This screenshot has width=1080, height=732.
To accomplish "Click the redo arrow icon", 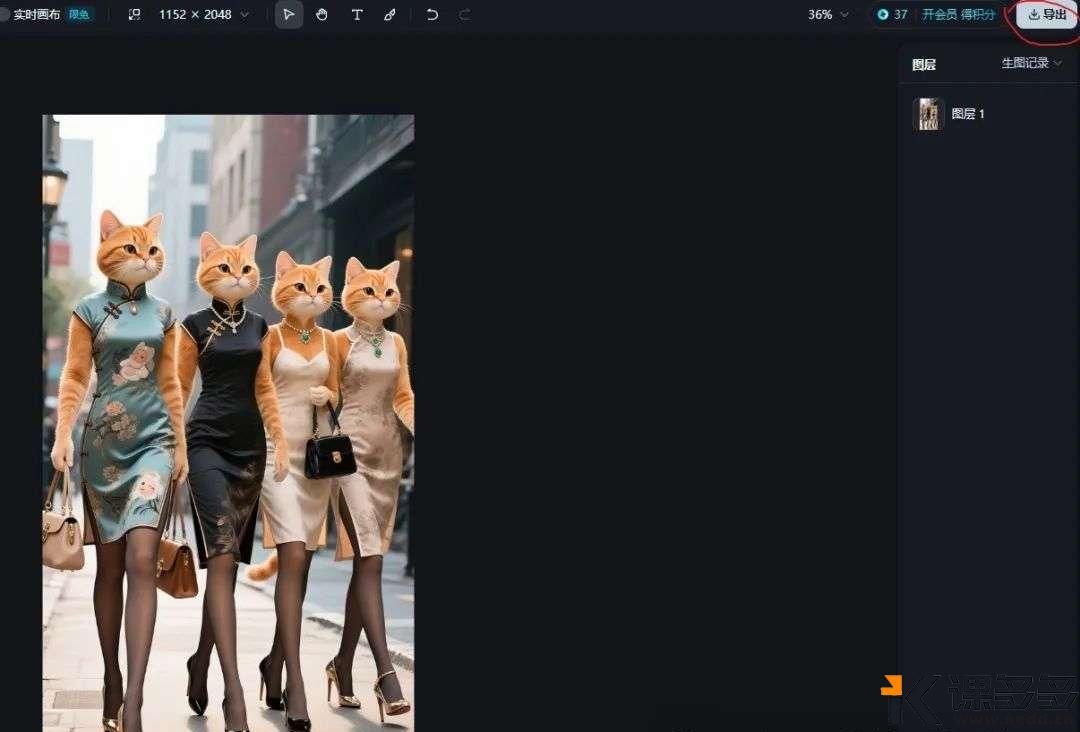I will click(x=464, y=15).
